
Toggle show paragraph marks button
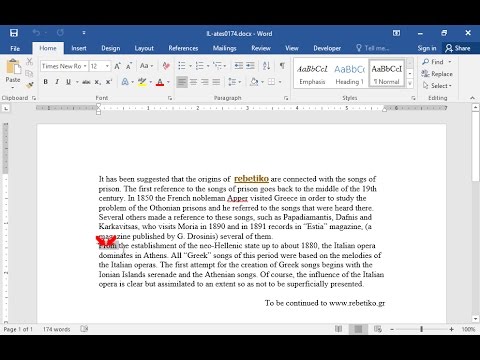[x=282, y=66]
